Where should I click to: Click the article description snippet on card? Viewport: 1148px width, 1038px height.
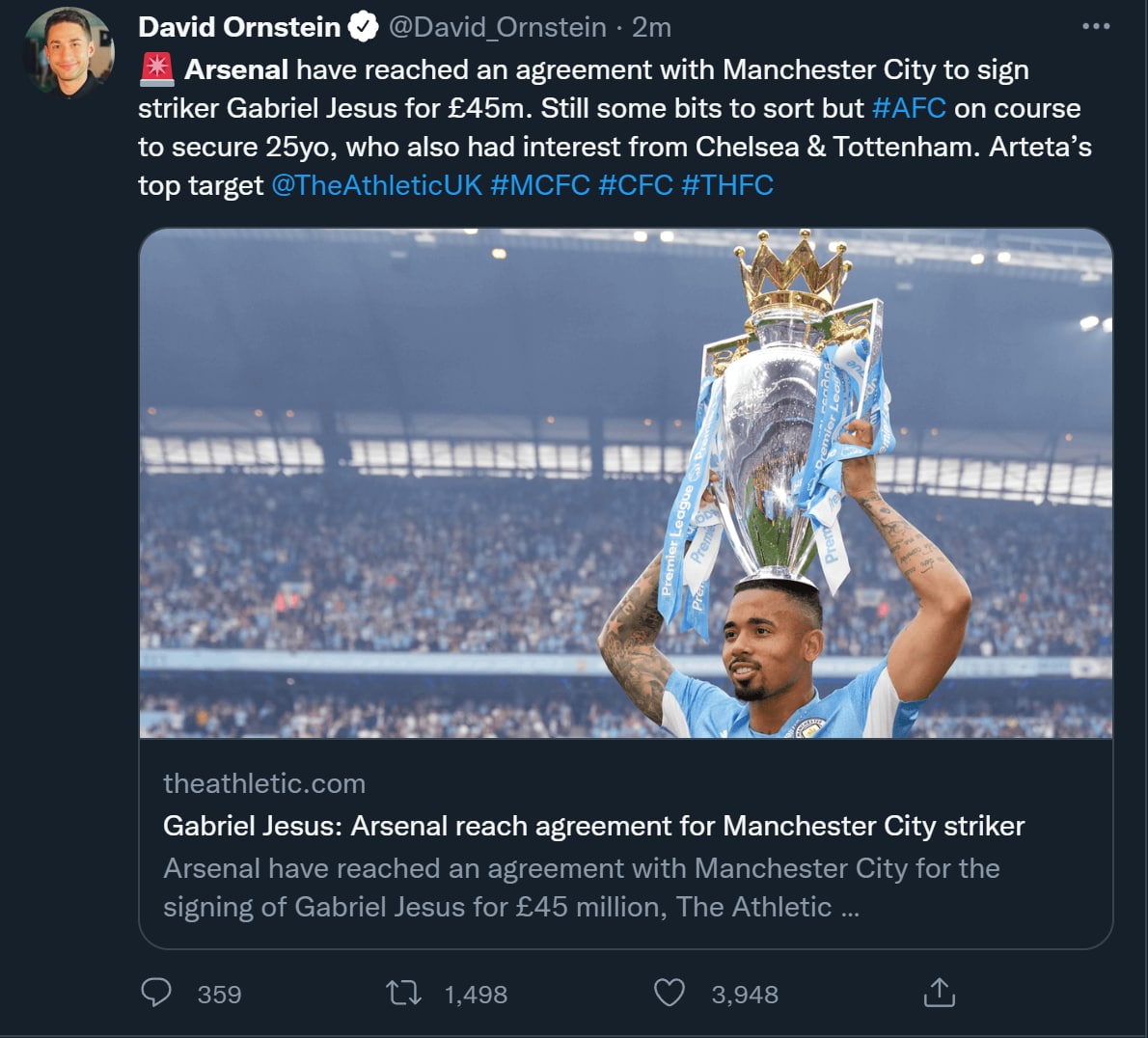click(581, 888)
